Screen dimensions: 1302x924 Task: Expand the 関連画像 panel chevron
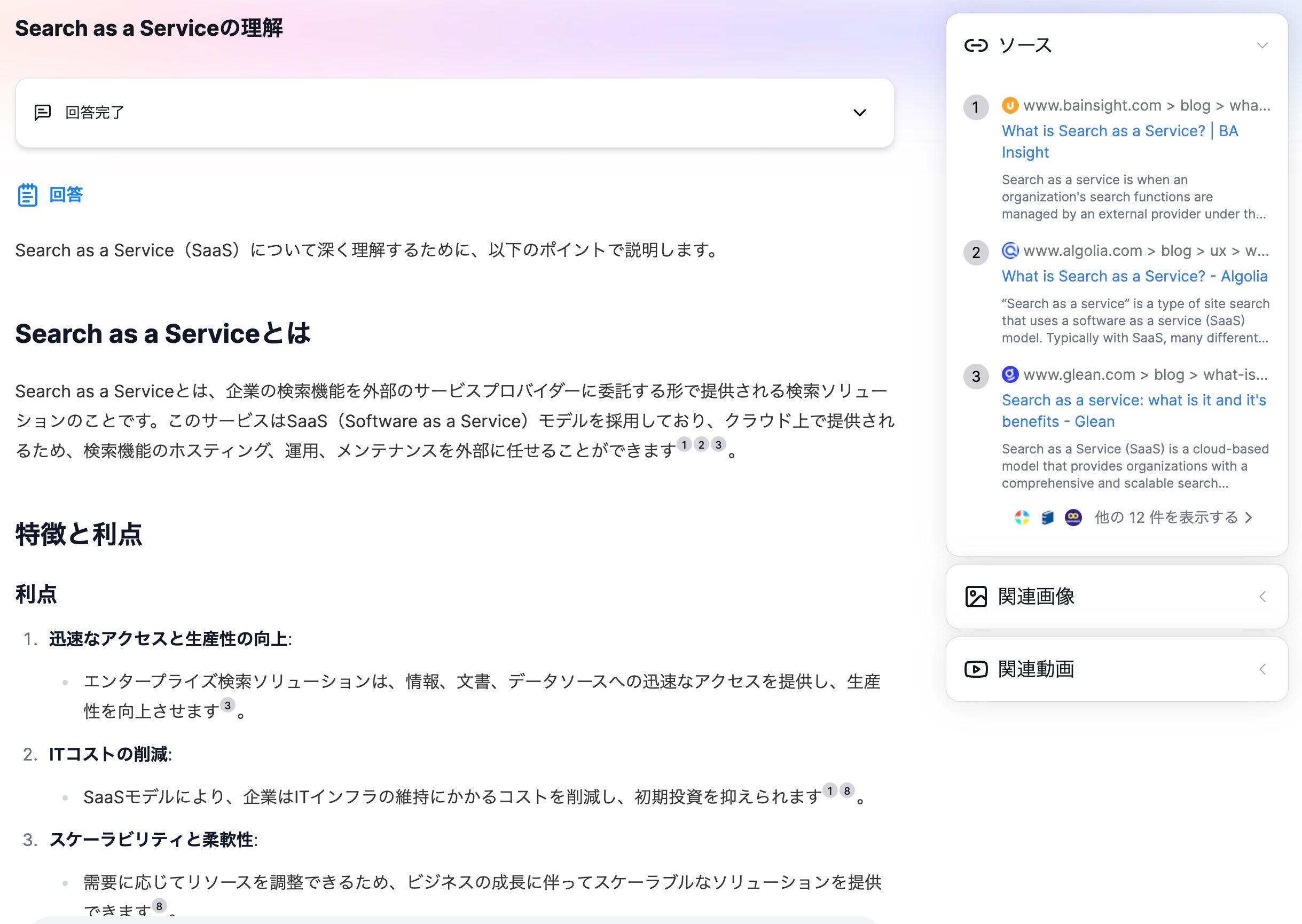tap(1262, 596)
